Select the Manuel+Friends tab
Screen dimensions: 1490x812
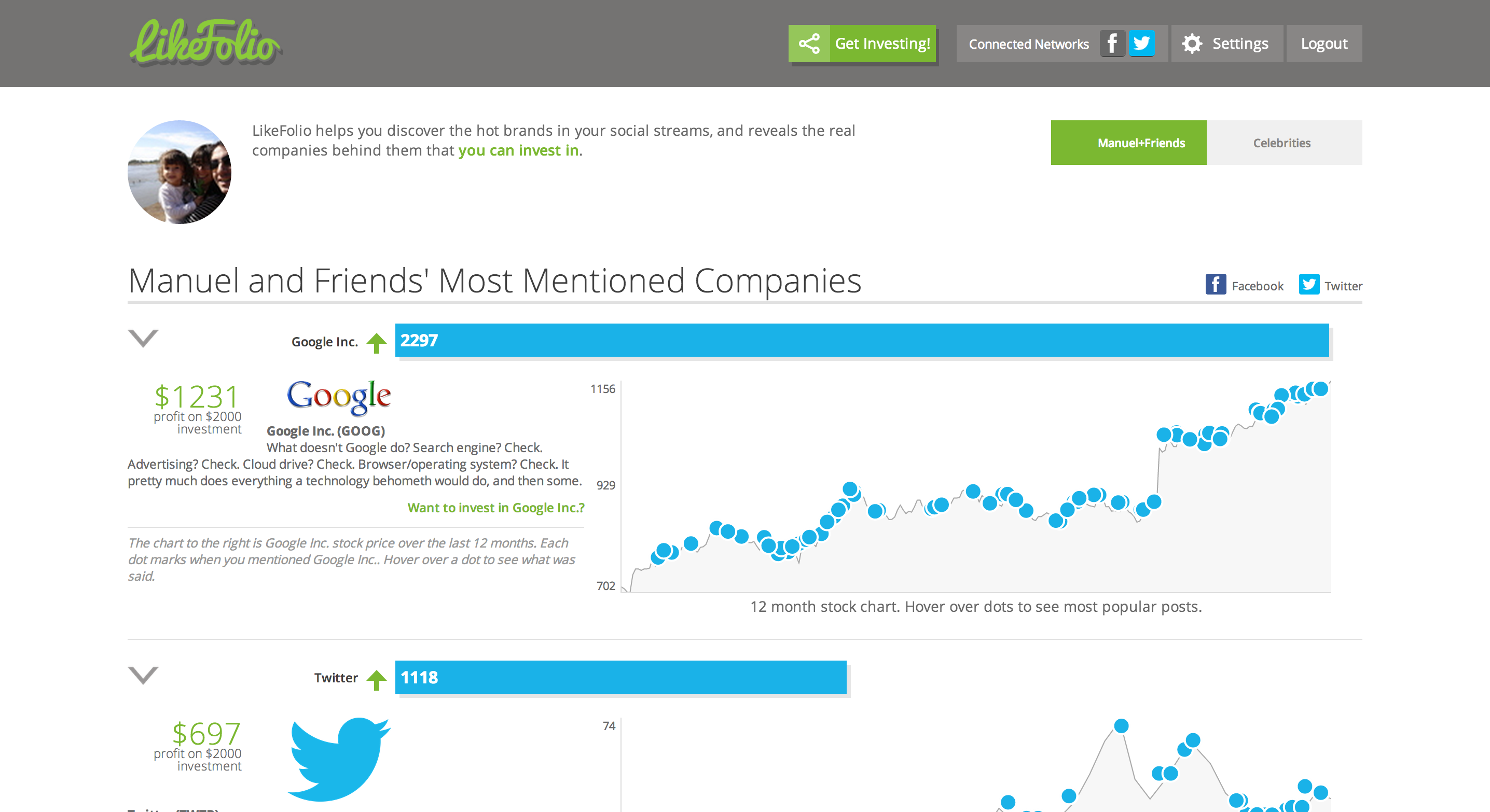(x=1128, y=143)
